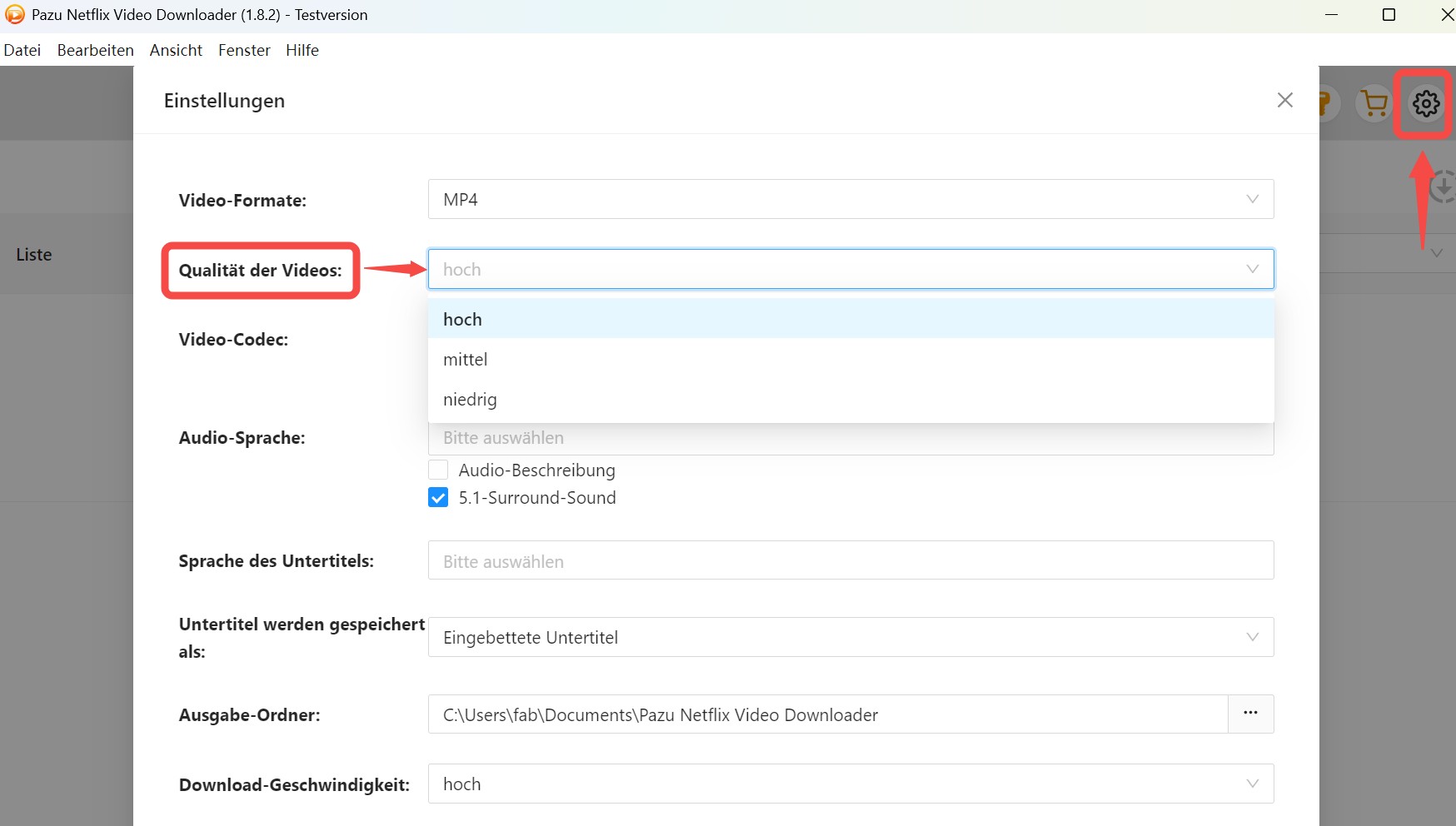Close the Einstellungen dialog
This screenshot has width=1456, height=826.
(x=1284, y=100)
